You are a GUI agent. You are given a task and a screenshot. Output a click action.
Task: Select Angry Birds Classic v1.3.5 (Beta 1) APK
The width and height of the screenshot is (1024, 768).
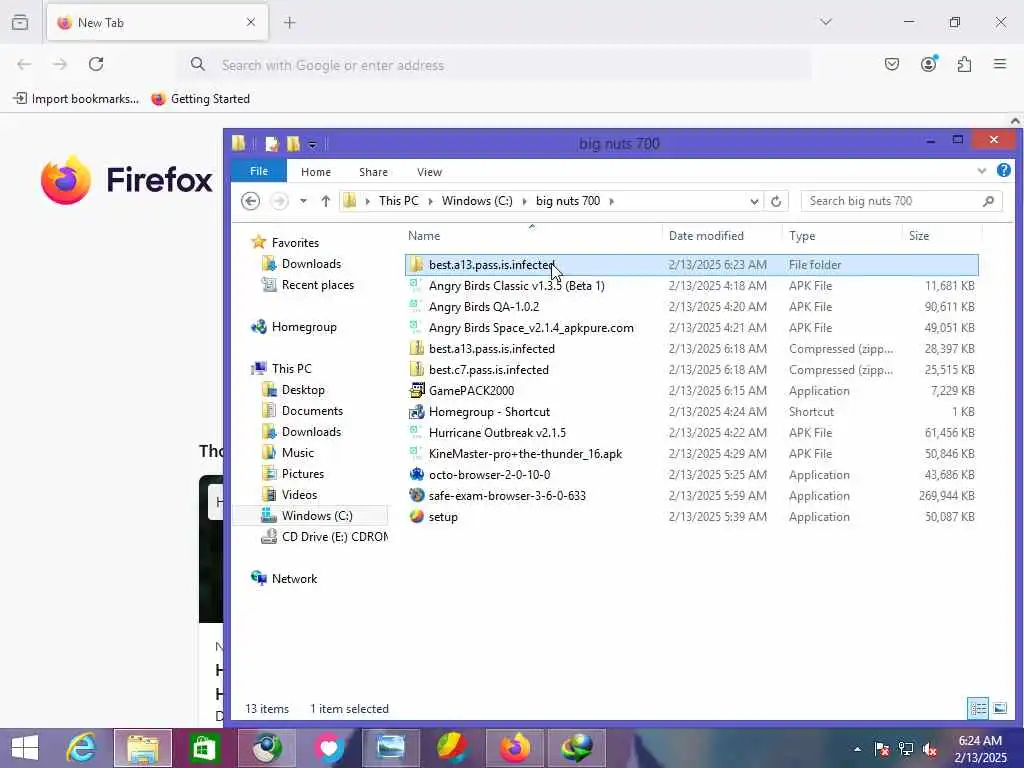pyautogui.click(x=692, y=286)
